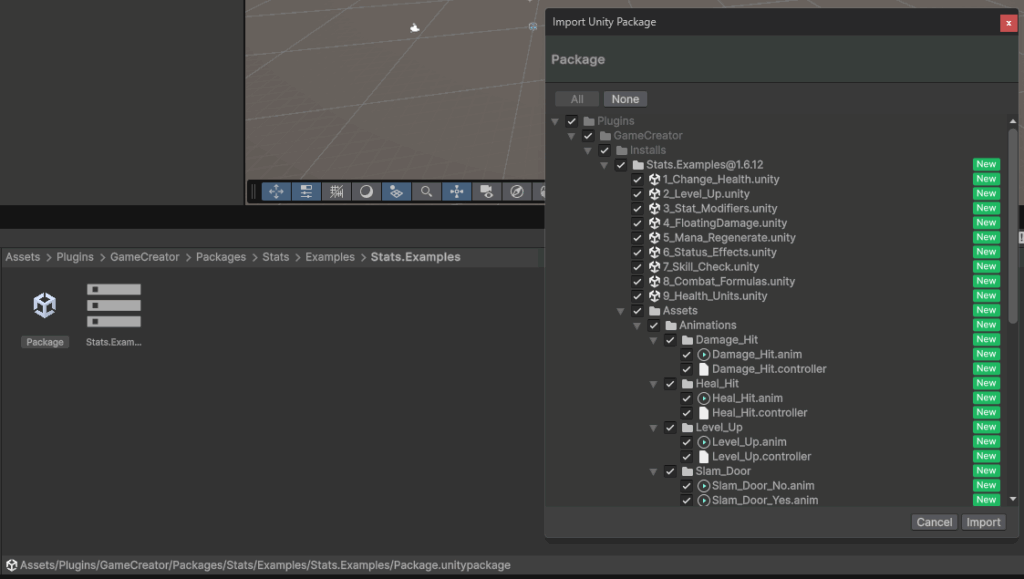Image resolution: width=1024 pixels, height=579 pixels.
Task: Collapse the Plugins folder tree
Action: coord(555,121)
